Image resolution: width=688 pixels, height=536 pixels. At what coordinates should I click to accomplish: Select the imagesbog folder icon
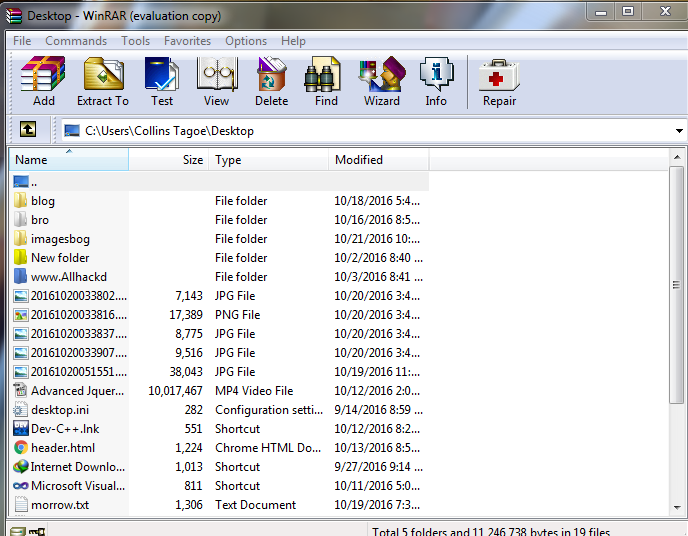(20, 238)
